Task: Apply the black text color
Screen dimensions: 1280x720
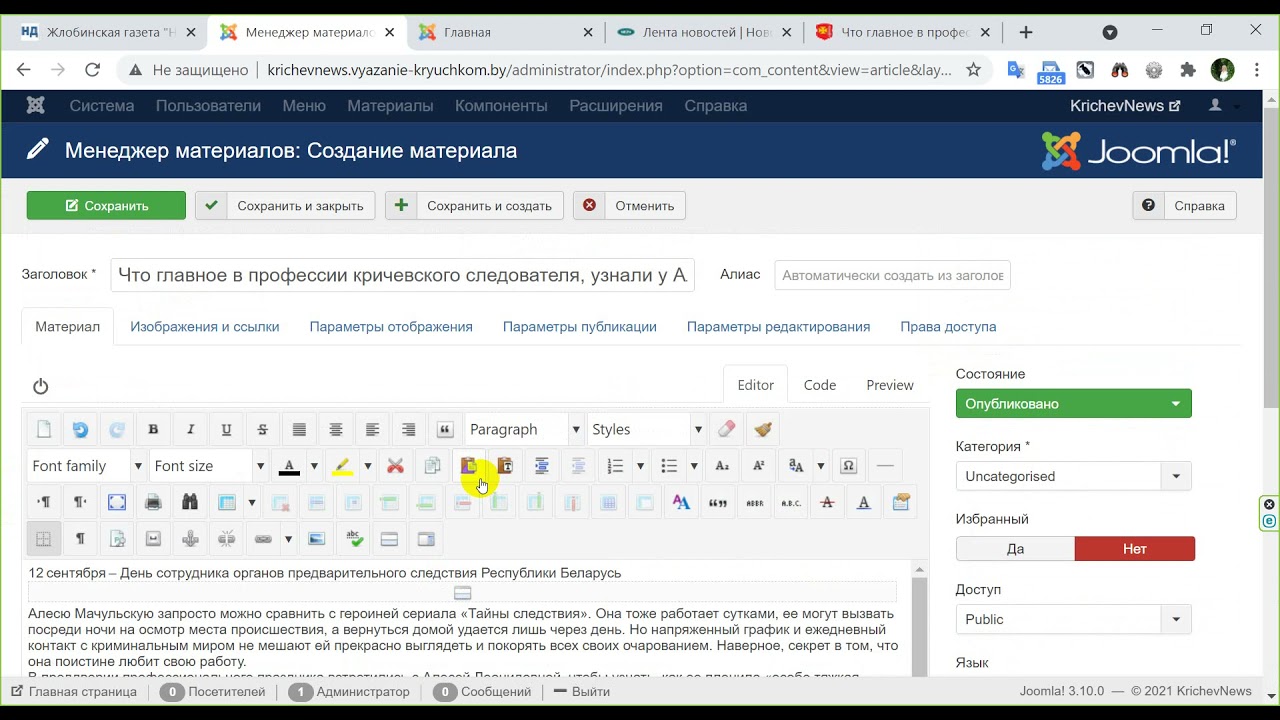Action: pos(289,466)
